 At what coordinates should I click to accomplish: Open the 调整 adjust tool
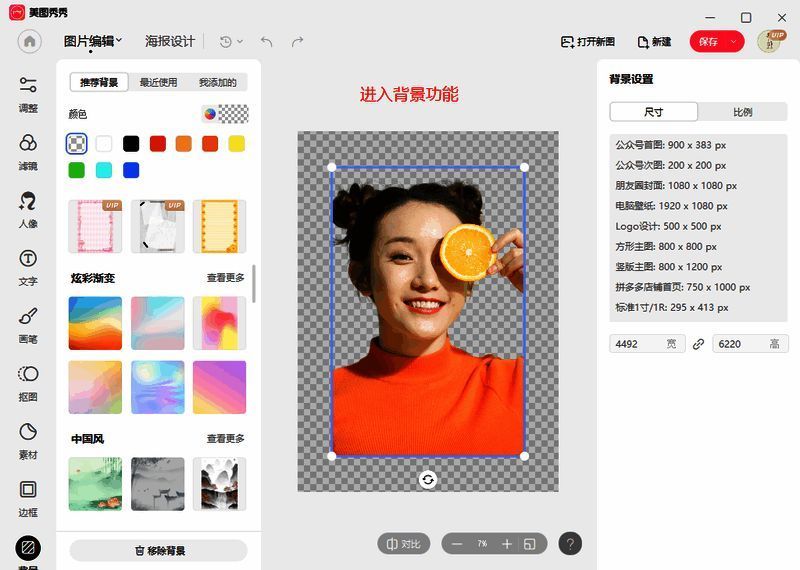point(28,94)
